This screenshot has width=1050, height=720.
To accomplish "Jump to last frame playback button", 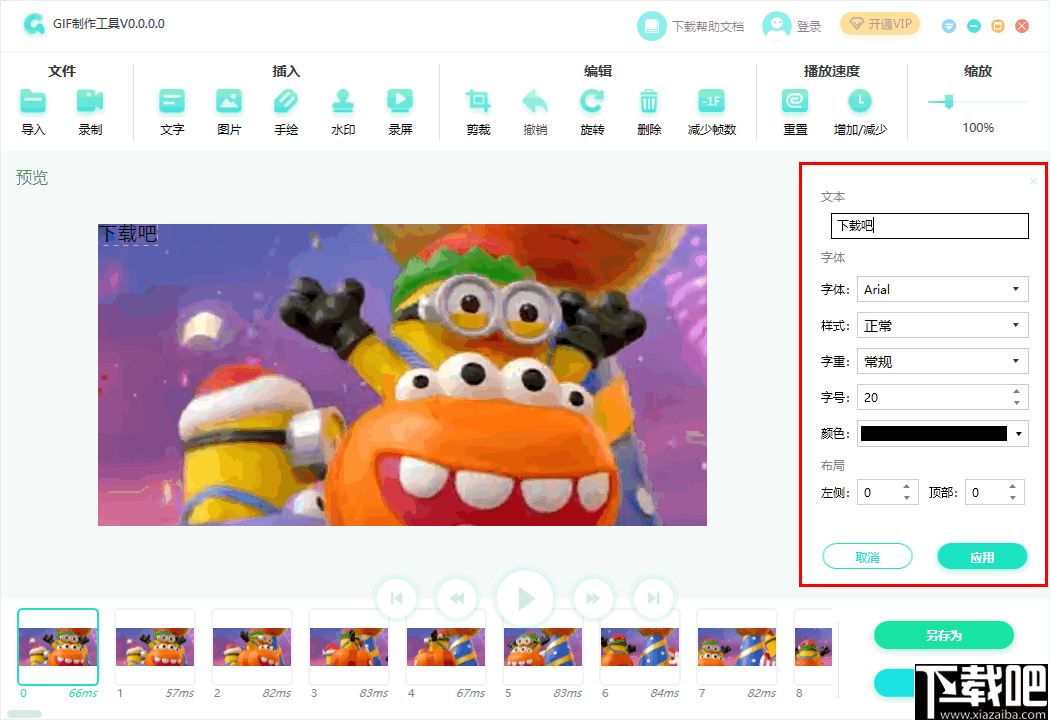I will click(654, 598).
